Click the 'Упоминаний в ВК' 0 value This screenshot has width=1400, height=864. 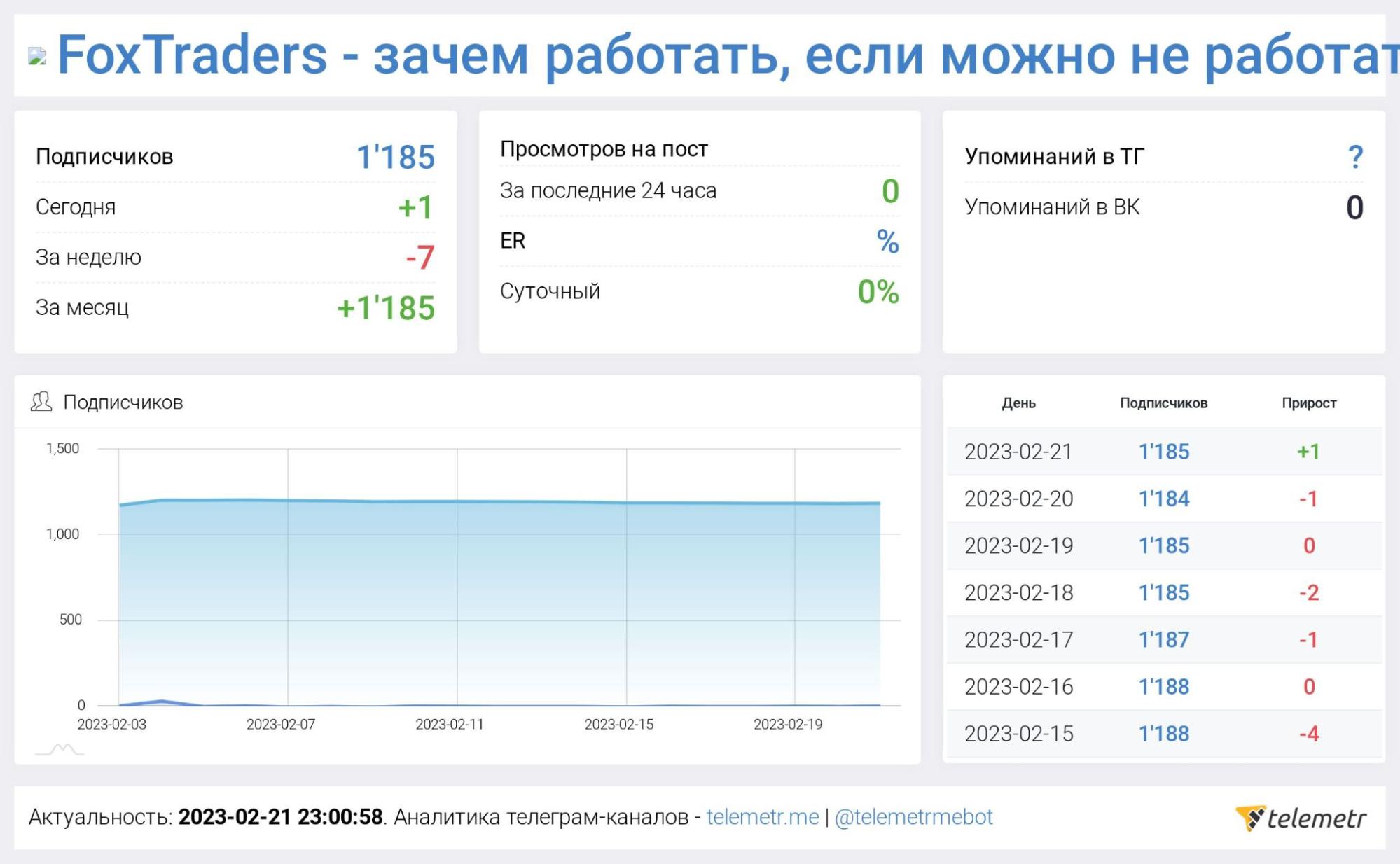coord(1354,208)
